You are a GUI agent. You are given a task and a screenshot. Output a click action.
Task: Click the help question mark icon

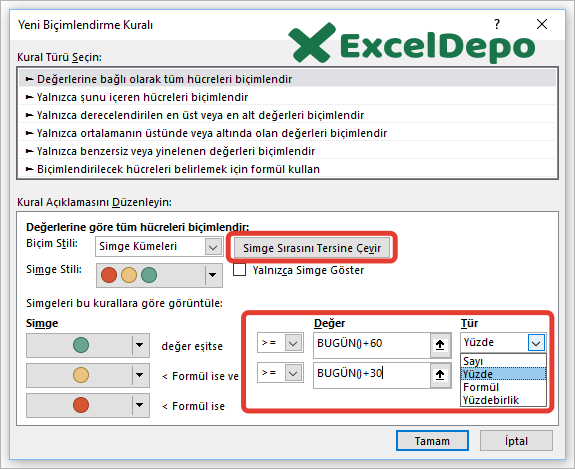click(497, 24)
